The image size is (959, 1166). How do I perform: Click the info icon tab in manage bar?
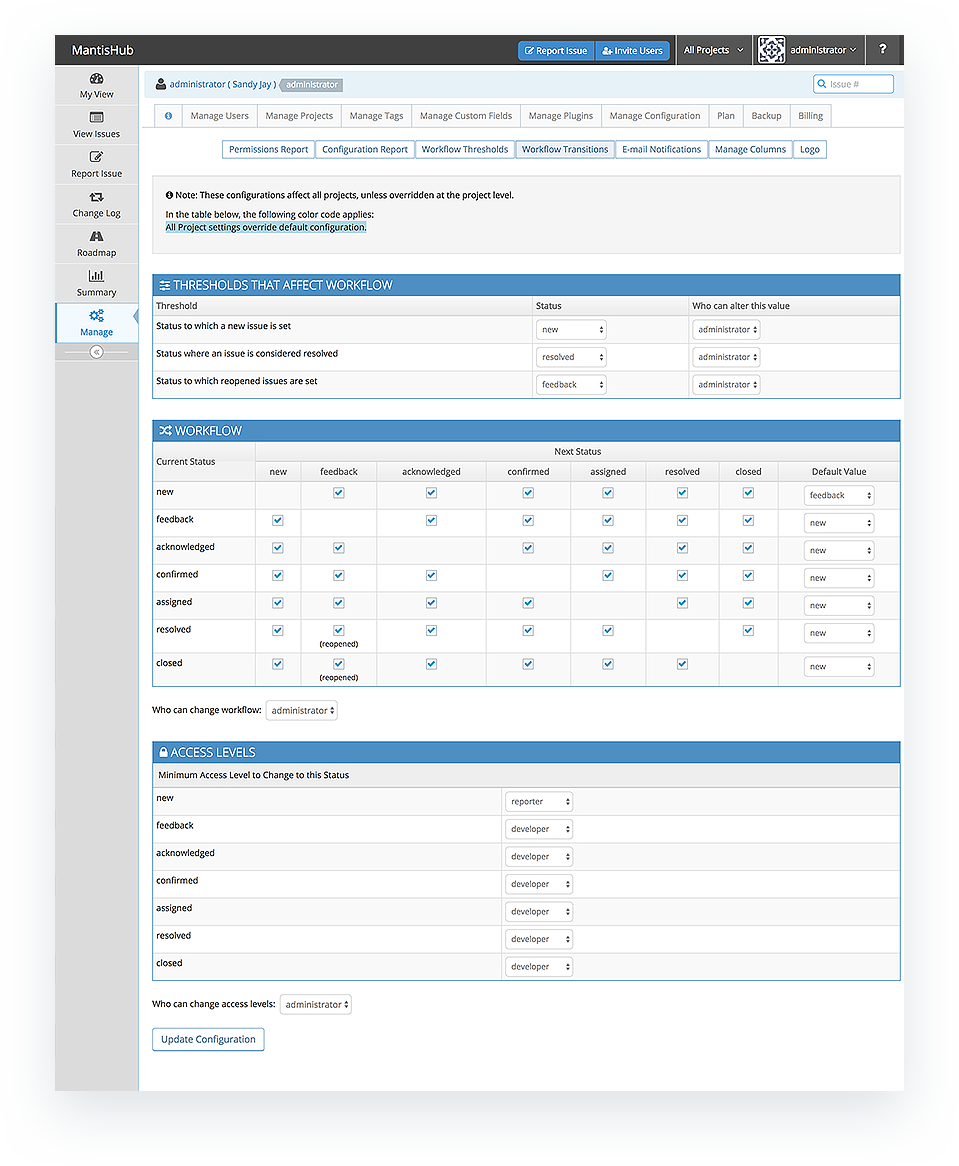pos(169,116)
